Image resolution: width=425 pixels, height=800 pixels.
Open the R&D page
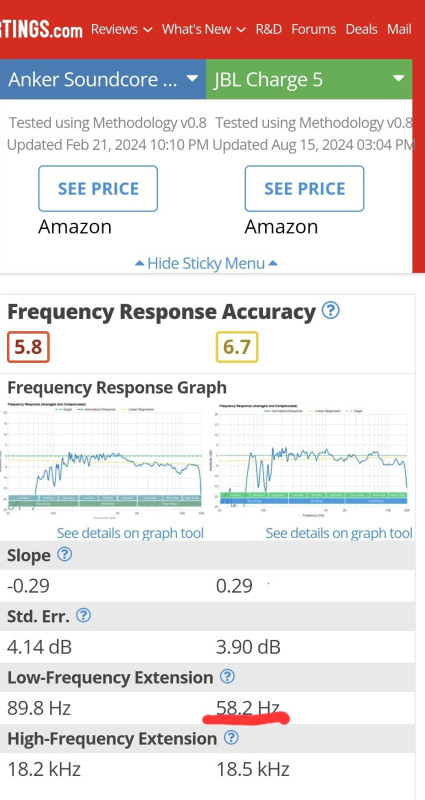(268, 29)
